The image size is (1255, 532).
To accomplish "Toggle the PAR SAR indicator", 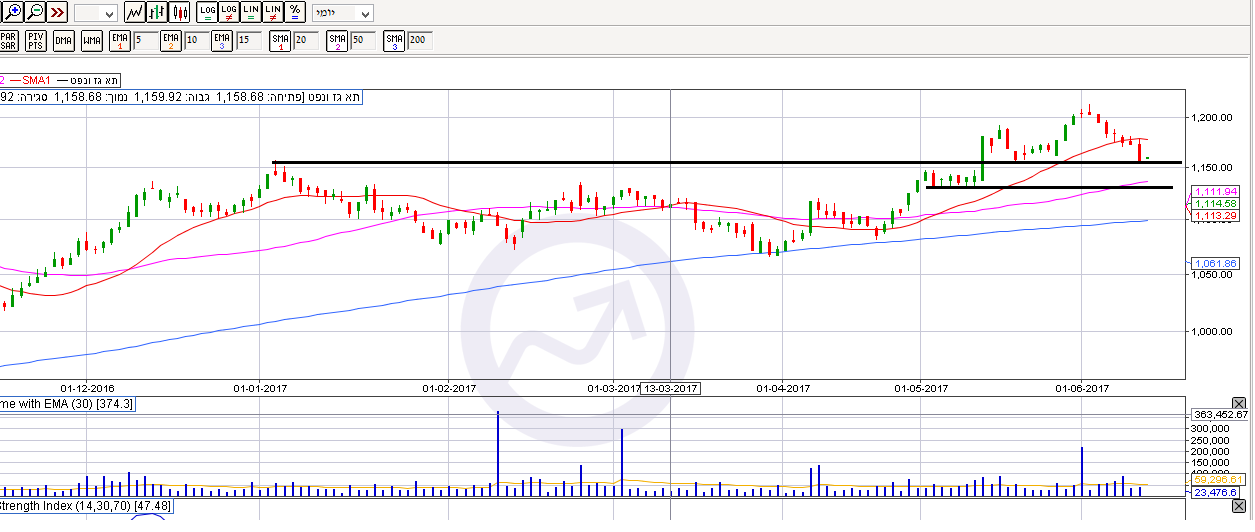I will [x=9, y=41].
